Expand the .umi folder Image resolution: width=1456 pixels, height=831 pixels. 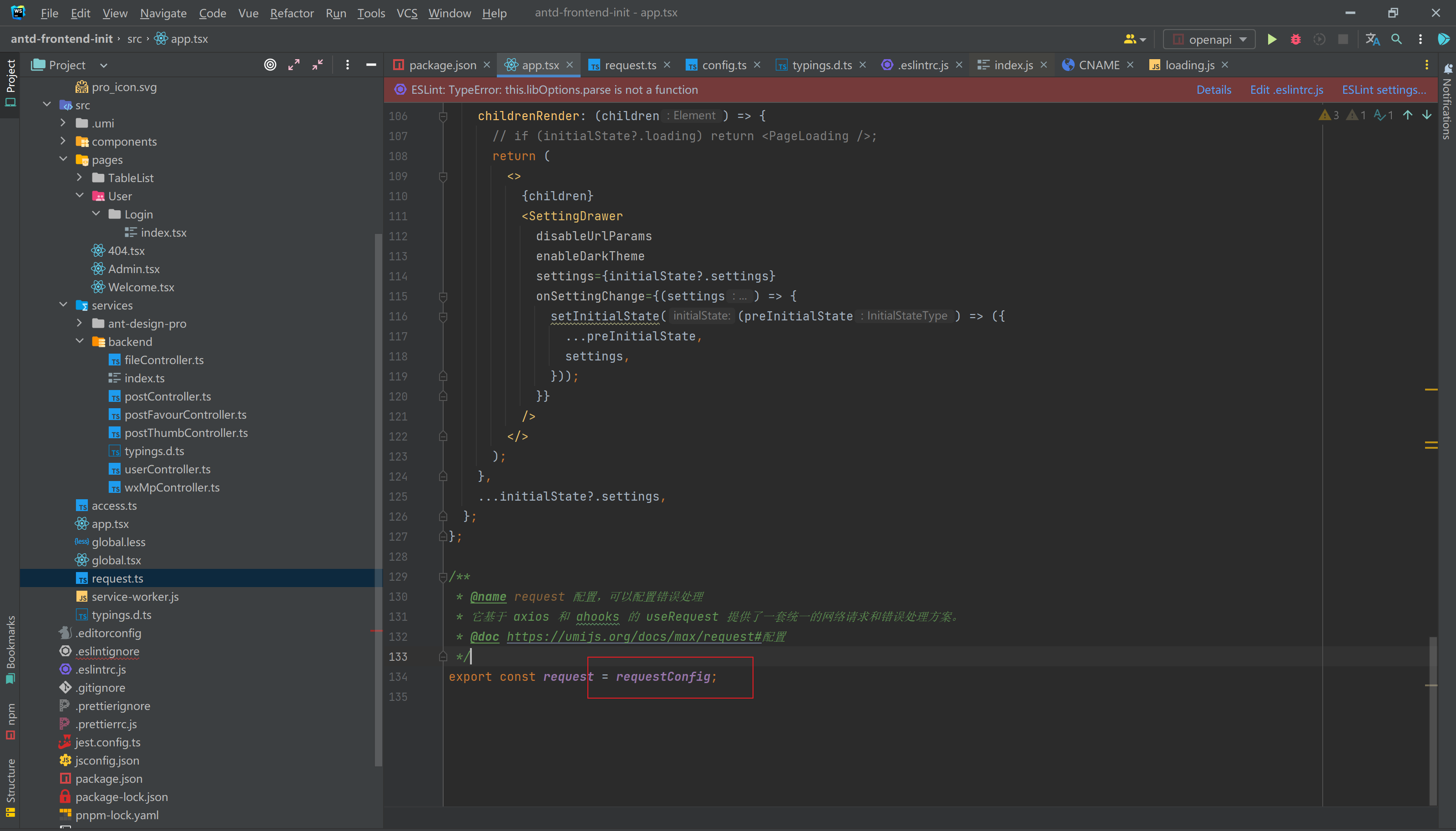[x=63, y=123]
